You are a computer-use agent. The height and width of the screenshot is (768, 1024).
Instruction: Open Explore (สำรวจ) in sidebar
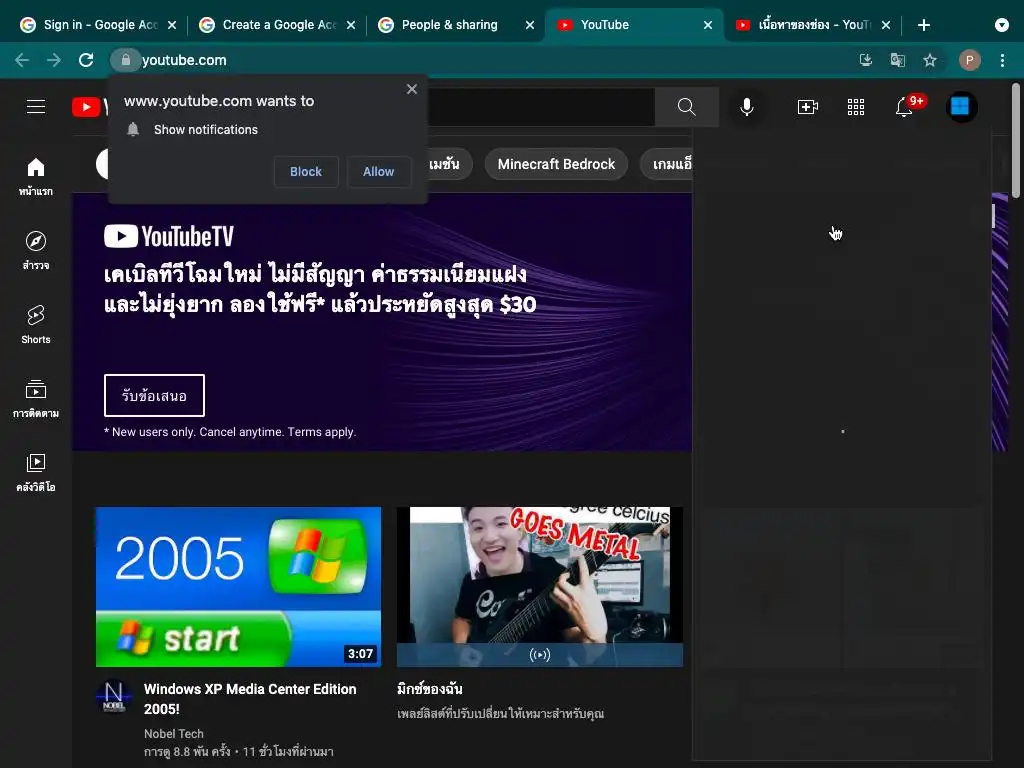(x=36, y=250)
